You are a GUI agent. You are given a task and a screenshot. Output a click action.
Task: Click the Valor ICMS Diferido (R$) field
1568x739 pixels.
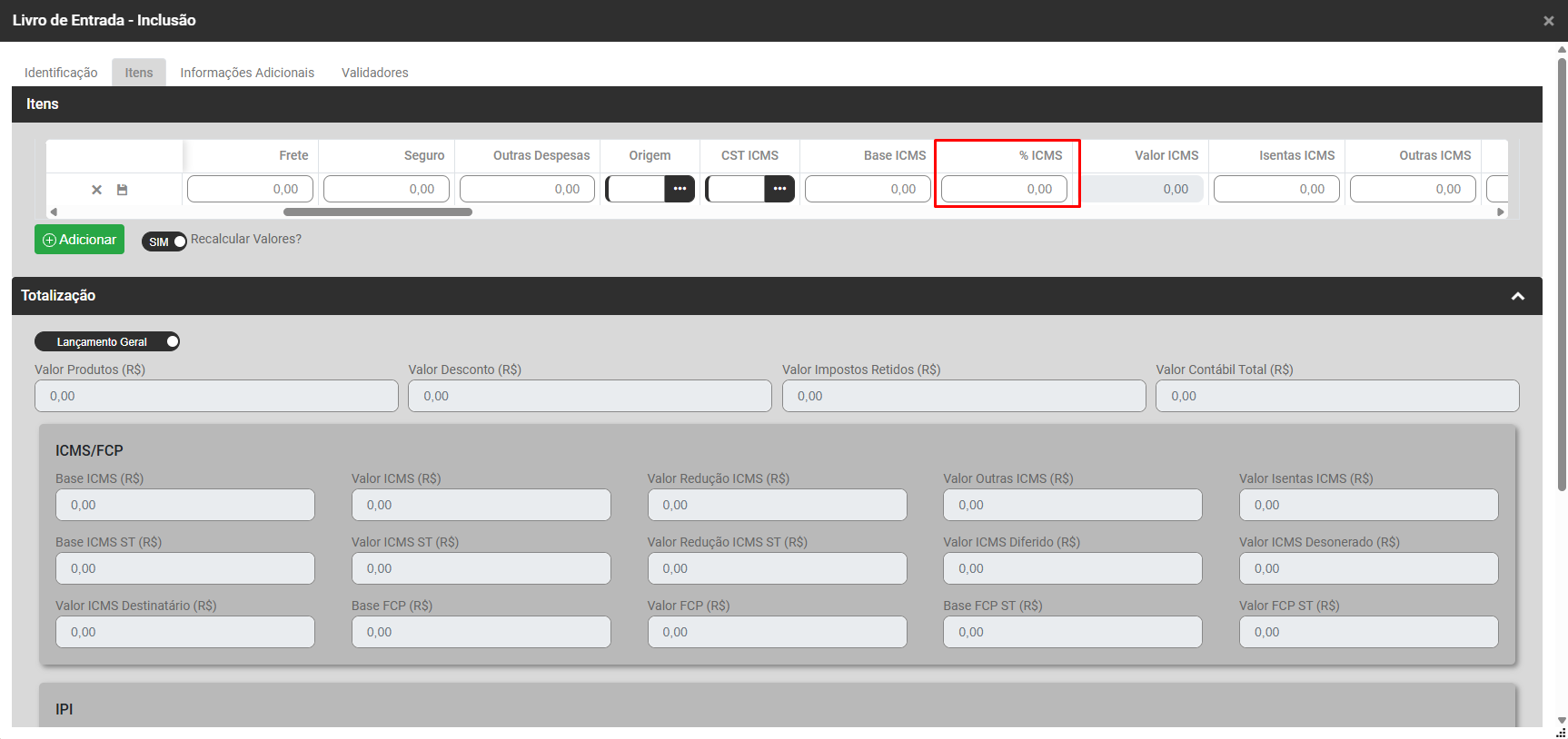click(1073, 568)
